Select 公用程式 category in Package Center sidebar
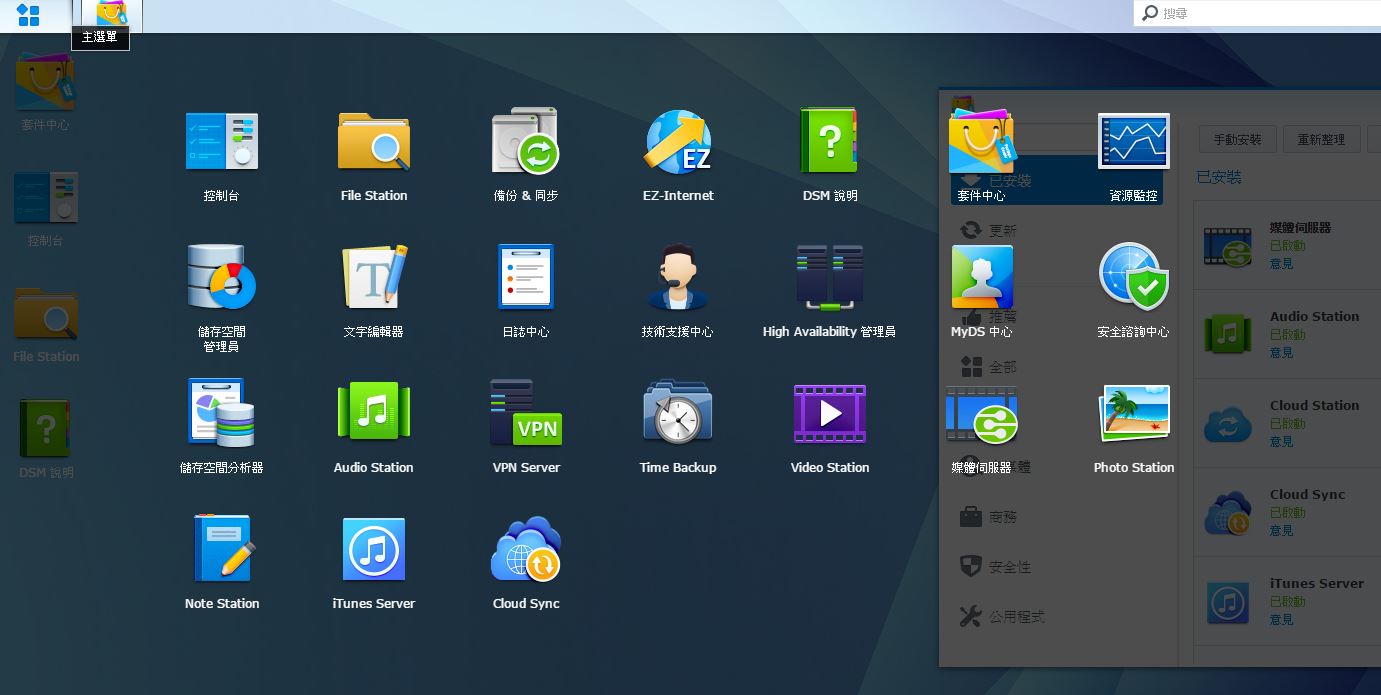Screen dimensions: 1381x695 [1002, 616]
